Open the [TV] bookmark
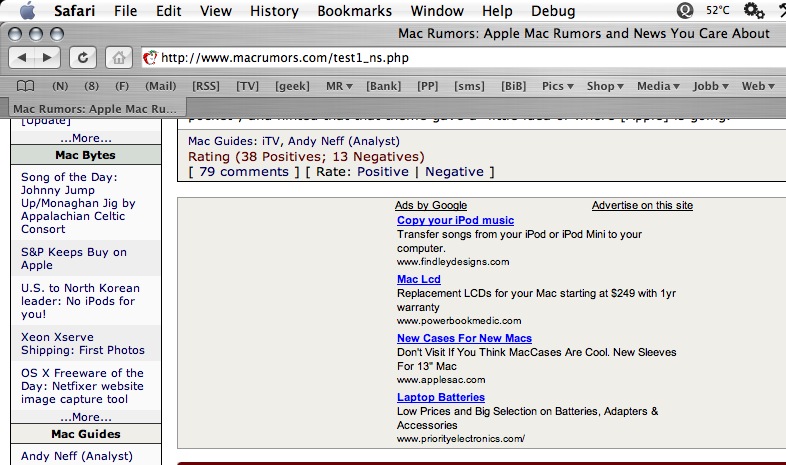The width and height of the screenshot is (786, 465). coord(248,86)
